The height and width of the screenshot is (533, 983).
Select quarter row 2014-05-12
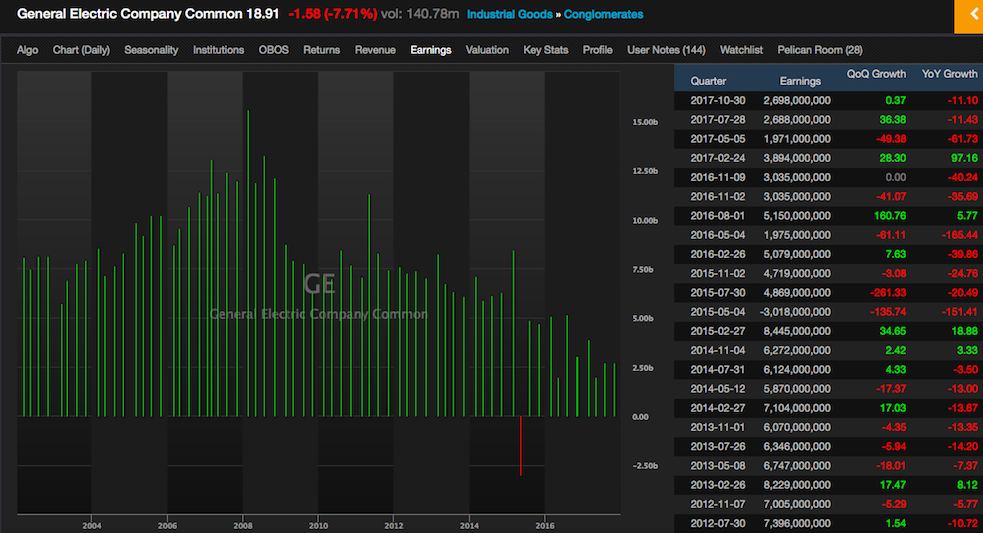[828, 389]
